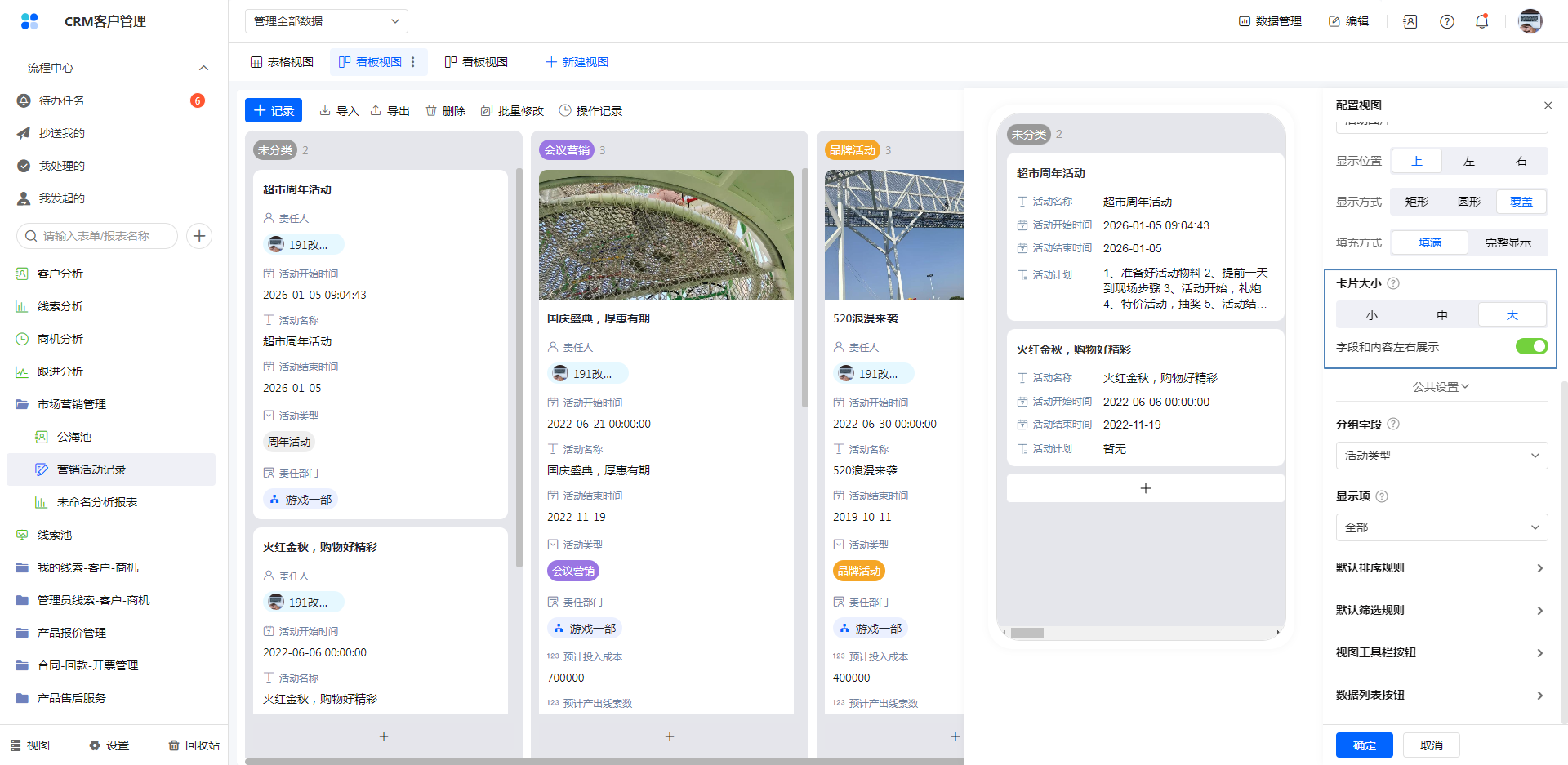
Task: Click horizontal scrollbar in preview panel
Action: (1027, 633)
